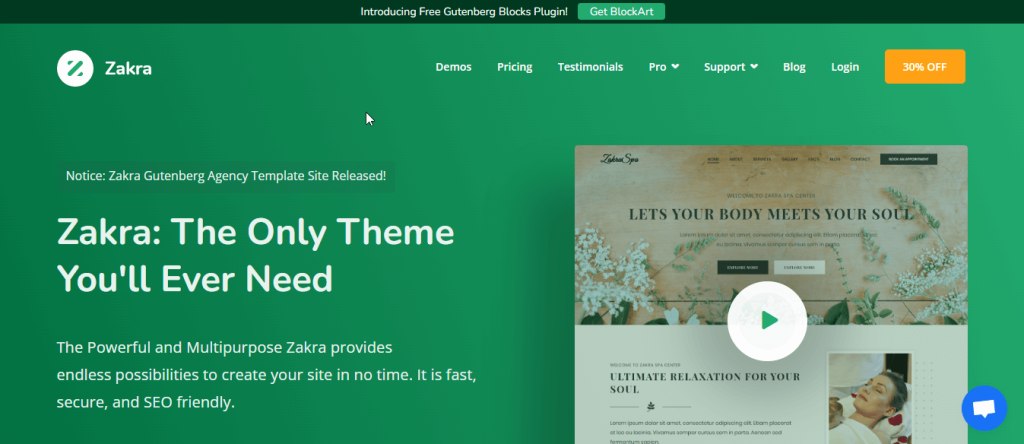This screenshot has height=444, width=1024.
Task: Play the Zakra demo video
Action: [767, 321]
